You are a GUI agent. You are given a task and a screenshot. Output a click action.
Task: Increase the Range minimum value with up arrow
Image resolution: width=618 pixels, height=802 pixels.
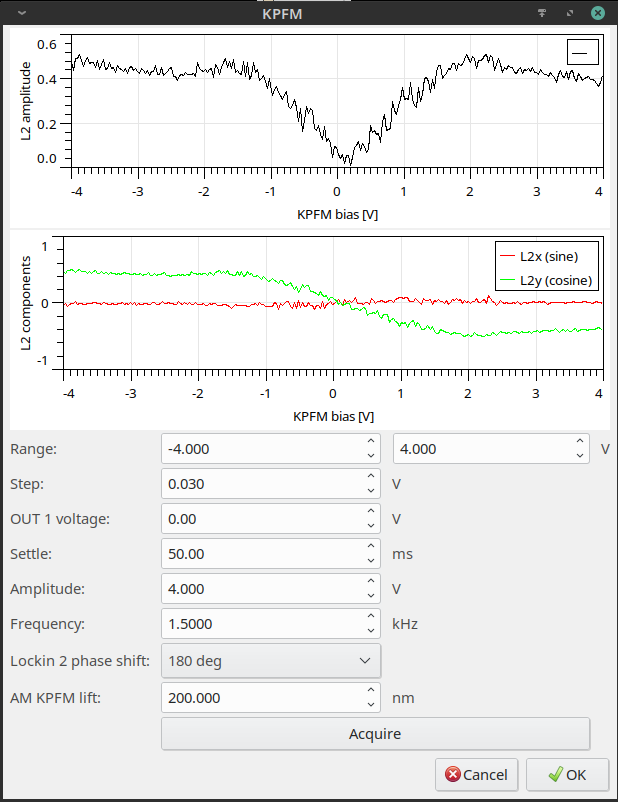[371, 442]
